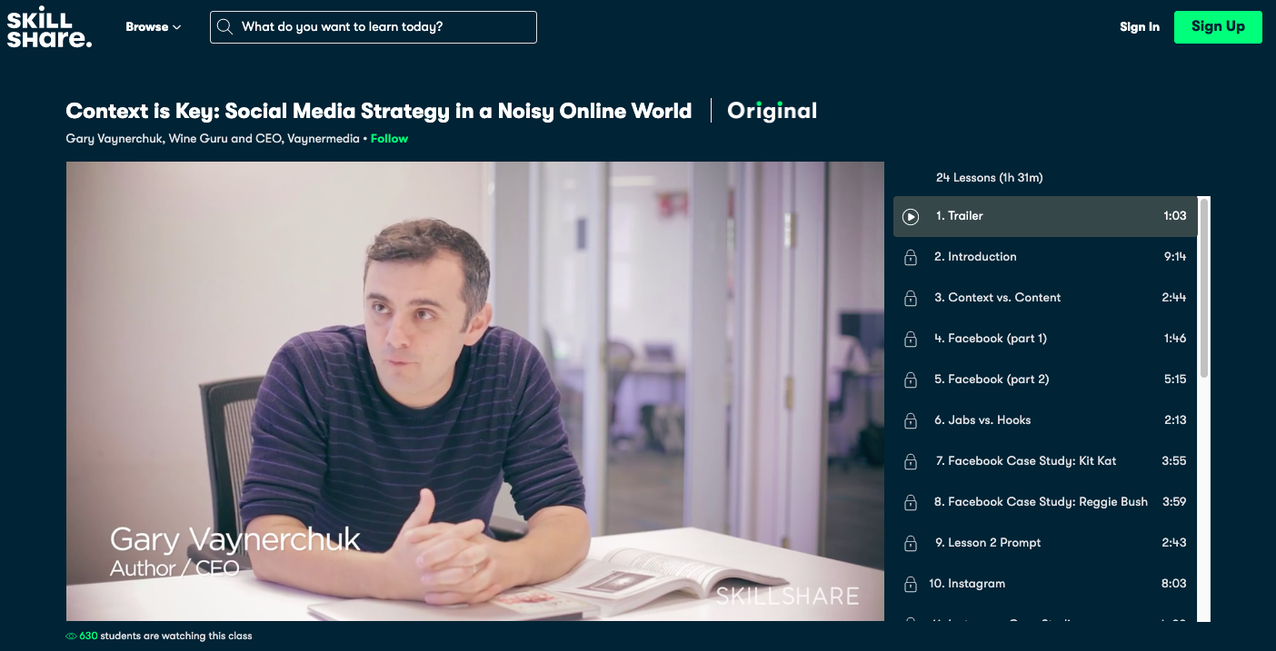Click the lock icon for Facebook (part 2)
The height and width of the screenshot is (651, 1276).
(x=910, y=380)
